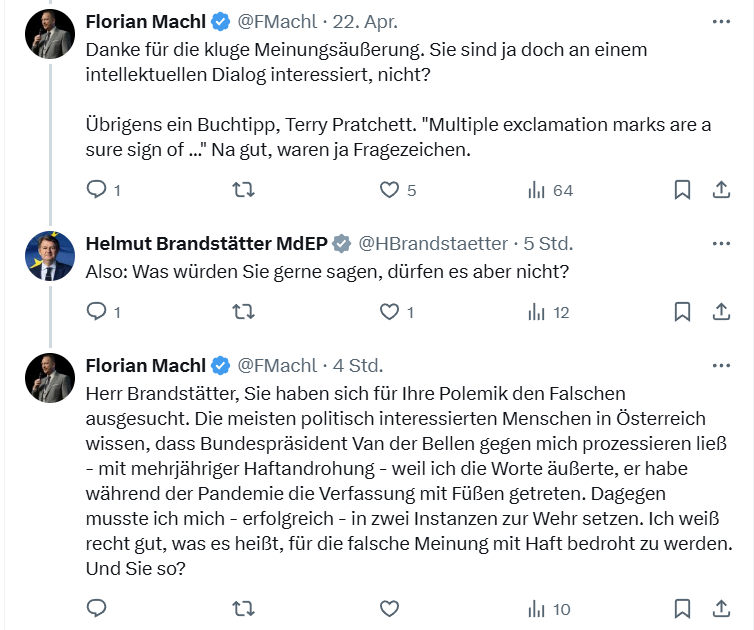Bookmark Florian Machl's first tweet
The image size is (754, 630).
(682, 190)
